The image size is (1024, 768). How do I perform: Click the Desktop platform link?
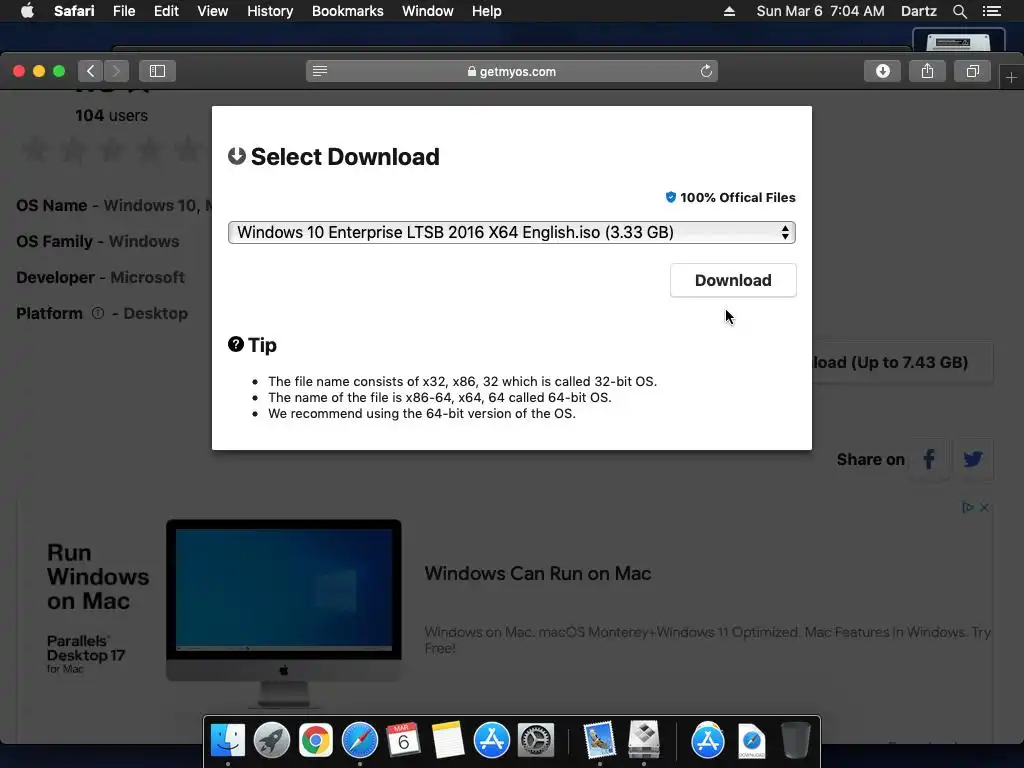[155, 313]
